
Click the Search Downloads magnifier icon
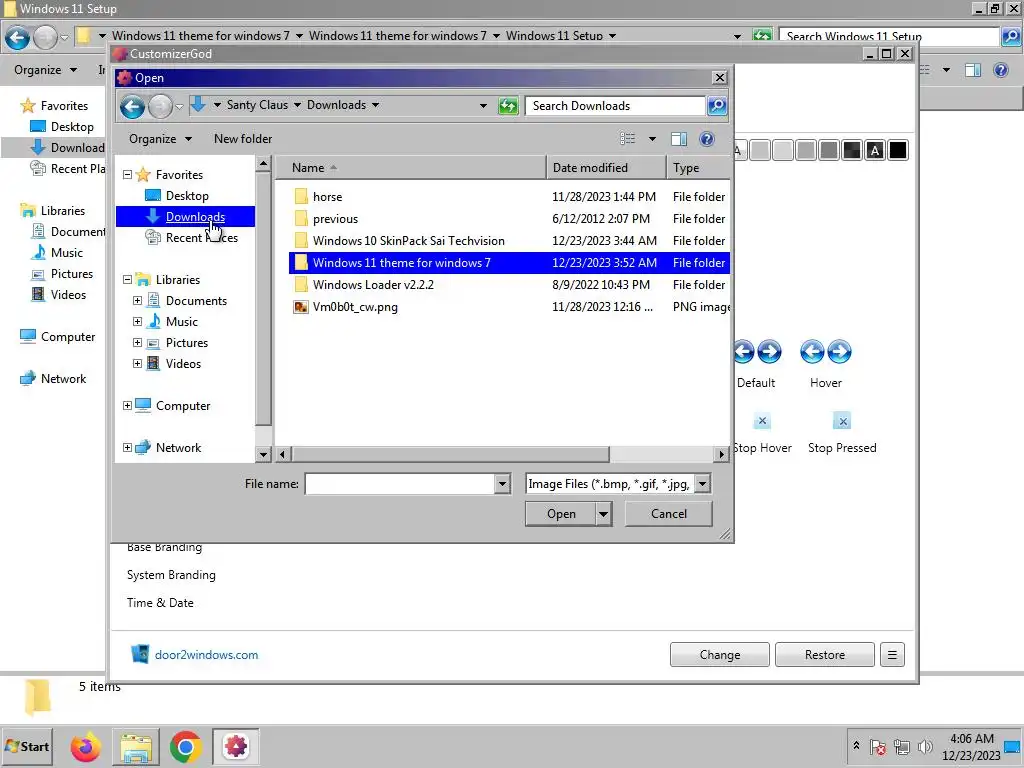[x=716, y=106]
